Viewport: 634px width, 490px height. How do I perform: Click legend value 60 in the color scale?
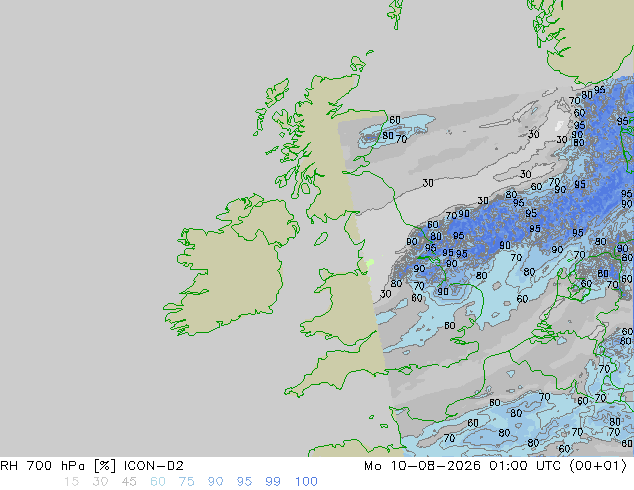coord(158,482)
